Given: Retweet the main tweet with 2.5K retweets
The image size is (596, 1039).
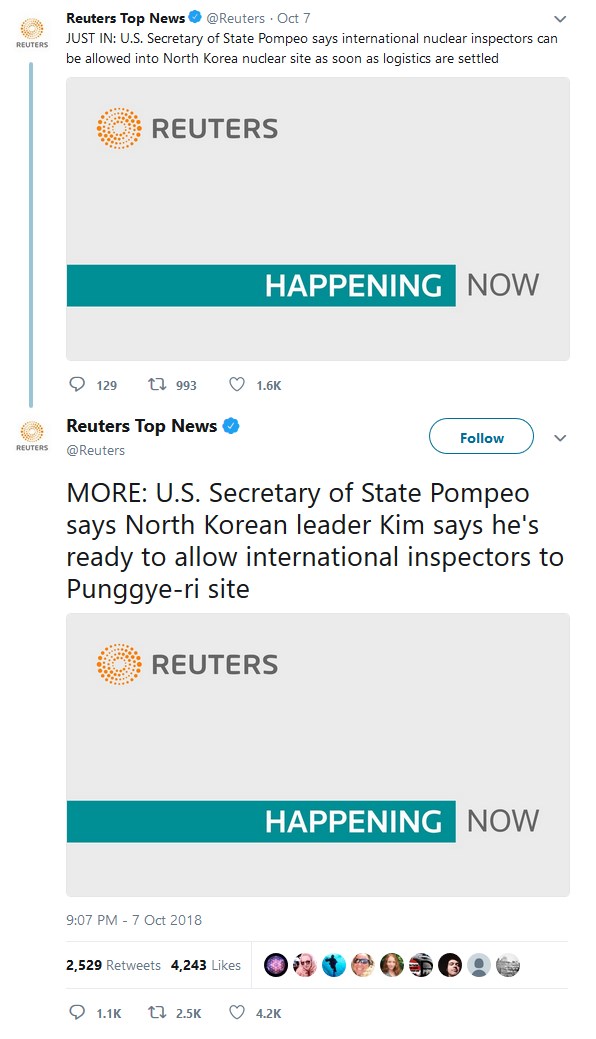Looking at the screenshot, I should pos(156,1012).
